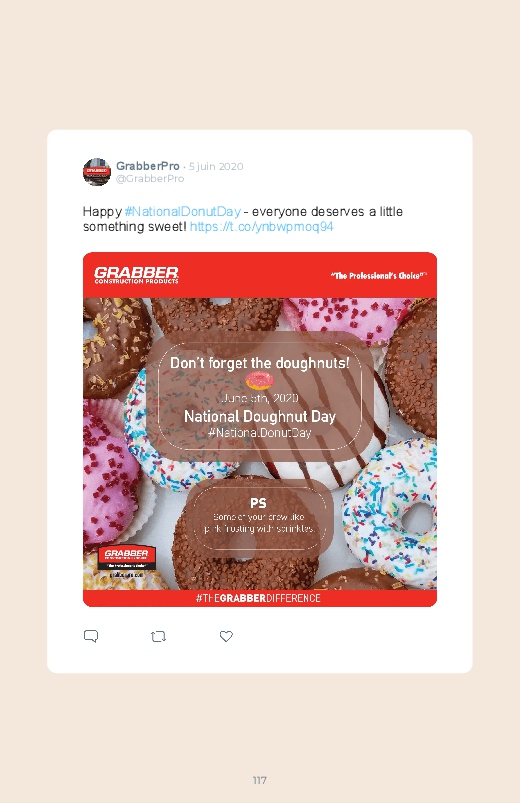Click "The Professional's Choice" tagline
520x803 pixels.
tap(379, 276)
